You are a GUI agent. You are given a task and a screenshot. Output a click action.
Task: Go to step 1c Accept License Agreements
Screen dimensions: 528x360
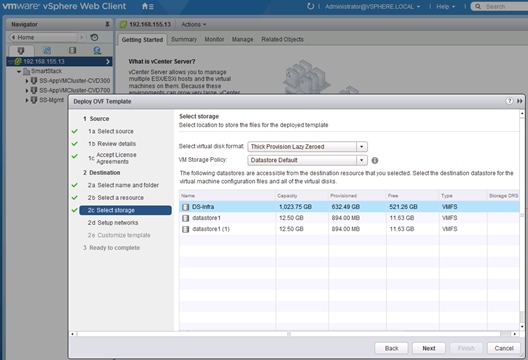pos(112,158)
